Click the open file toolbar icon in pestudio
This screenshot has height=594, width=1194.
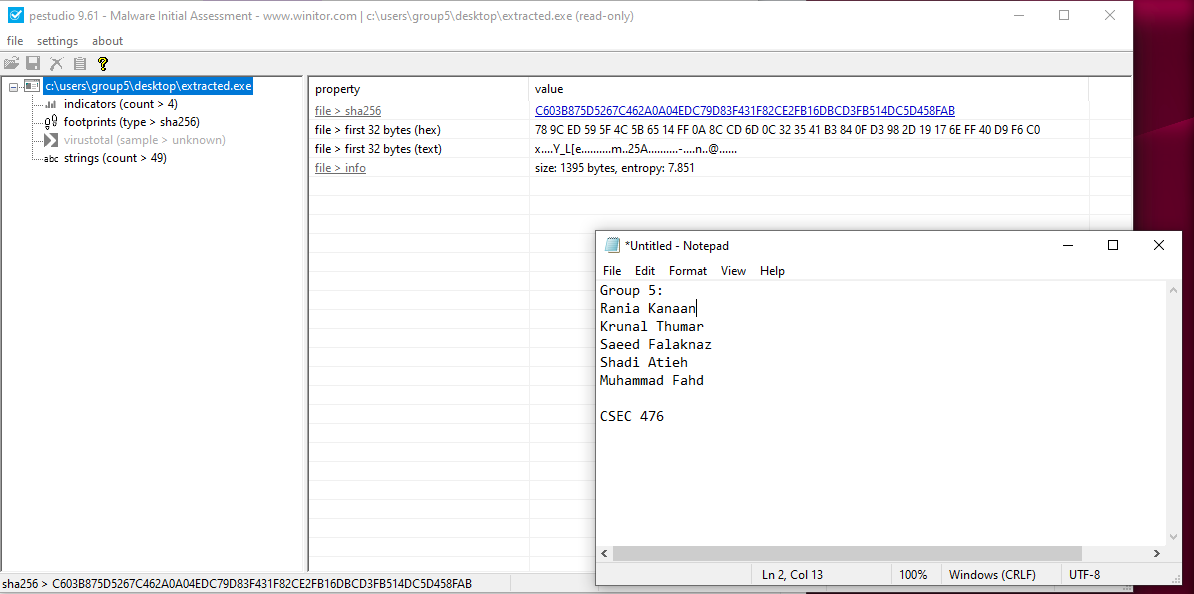tap(11, 64)
